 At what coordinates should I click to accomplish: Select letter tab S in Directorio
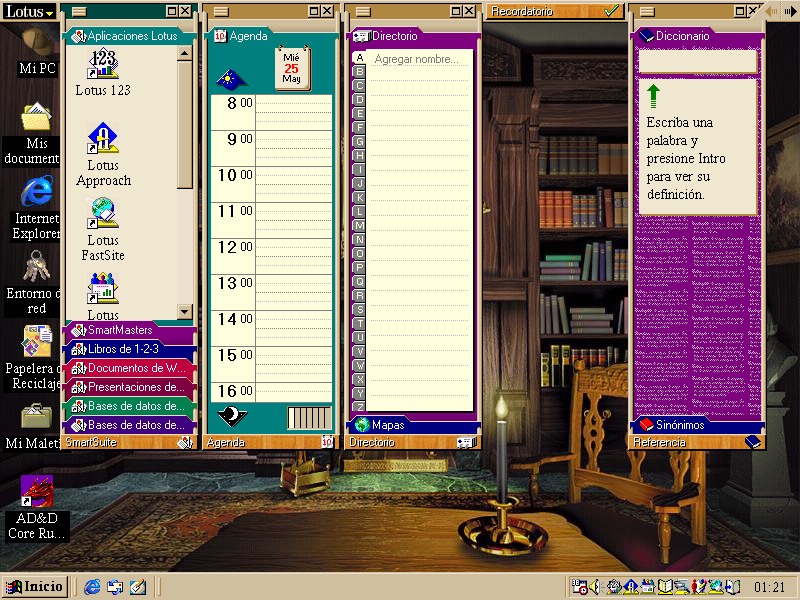359,309
